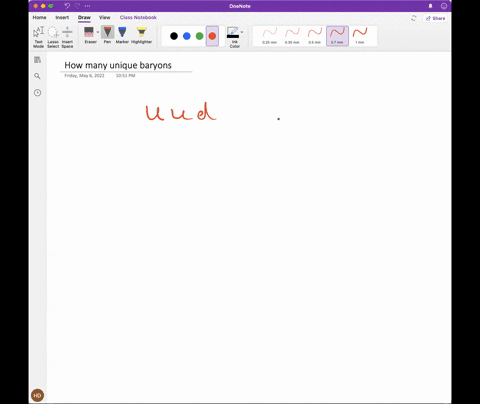Screen dimensions: 480x404
Task: Open the Class Notebook tab
Action: 138,17
